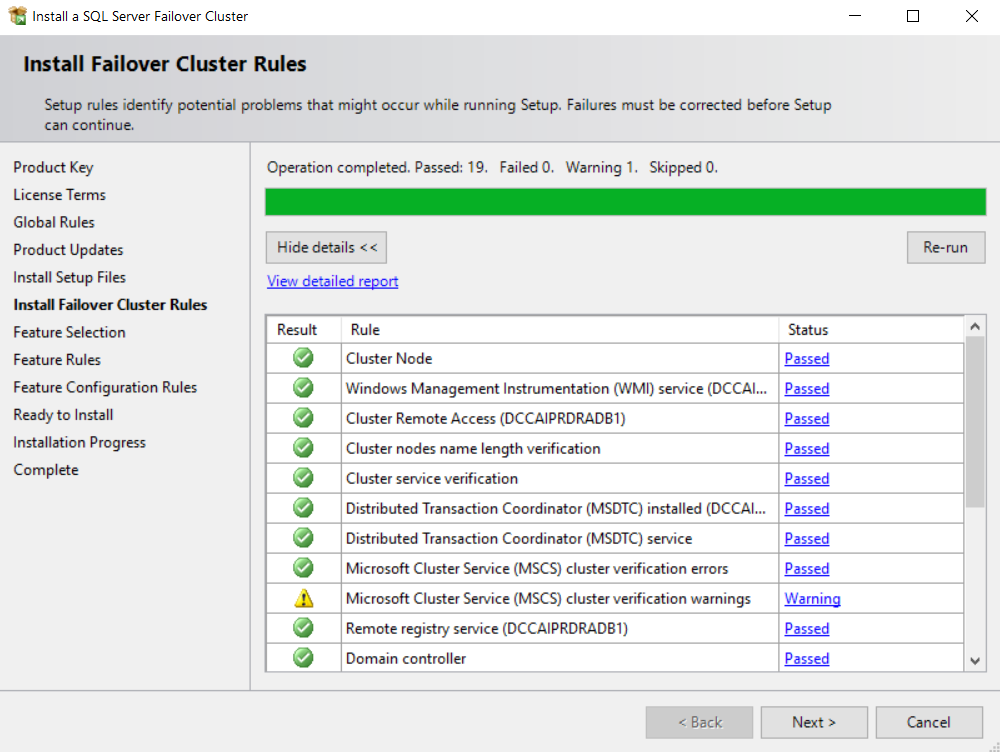1000x752 pixels.
Task: Select Ready to Install step
Action: pyautogui.click(x=63, y=415)
